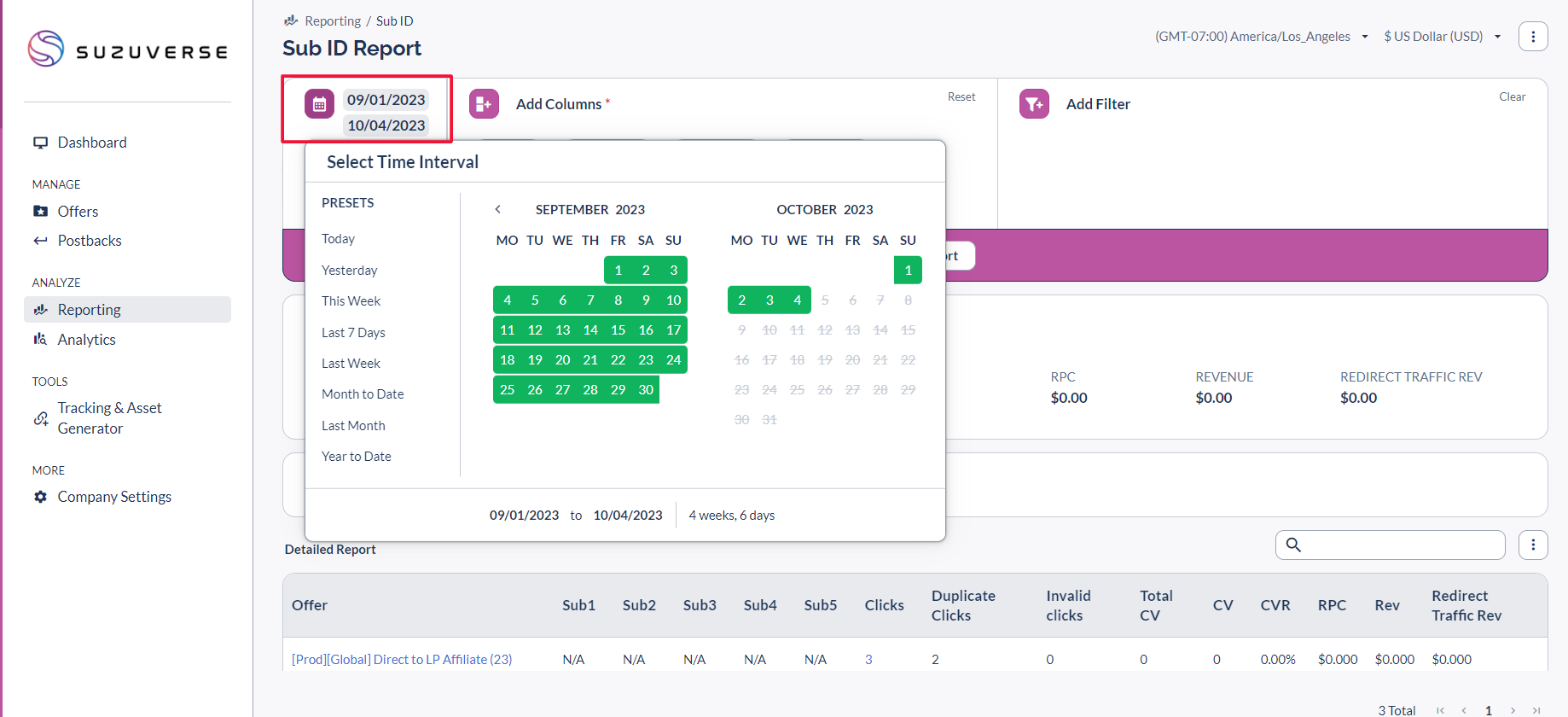Click the Add Columns icon
This screenshot has height=717, width=1568.
click(x=484, y=104)
